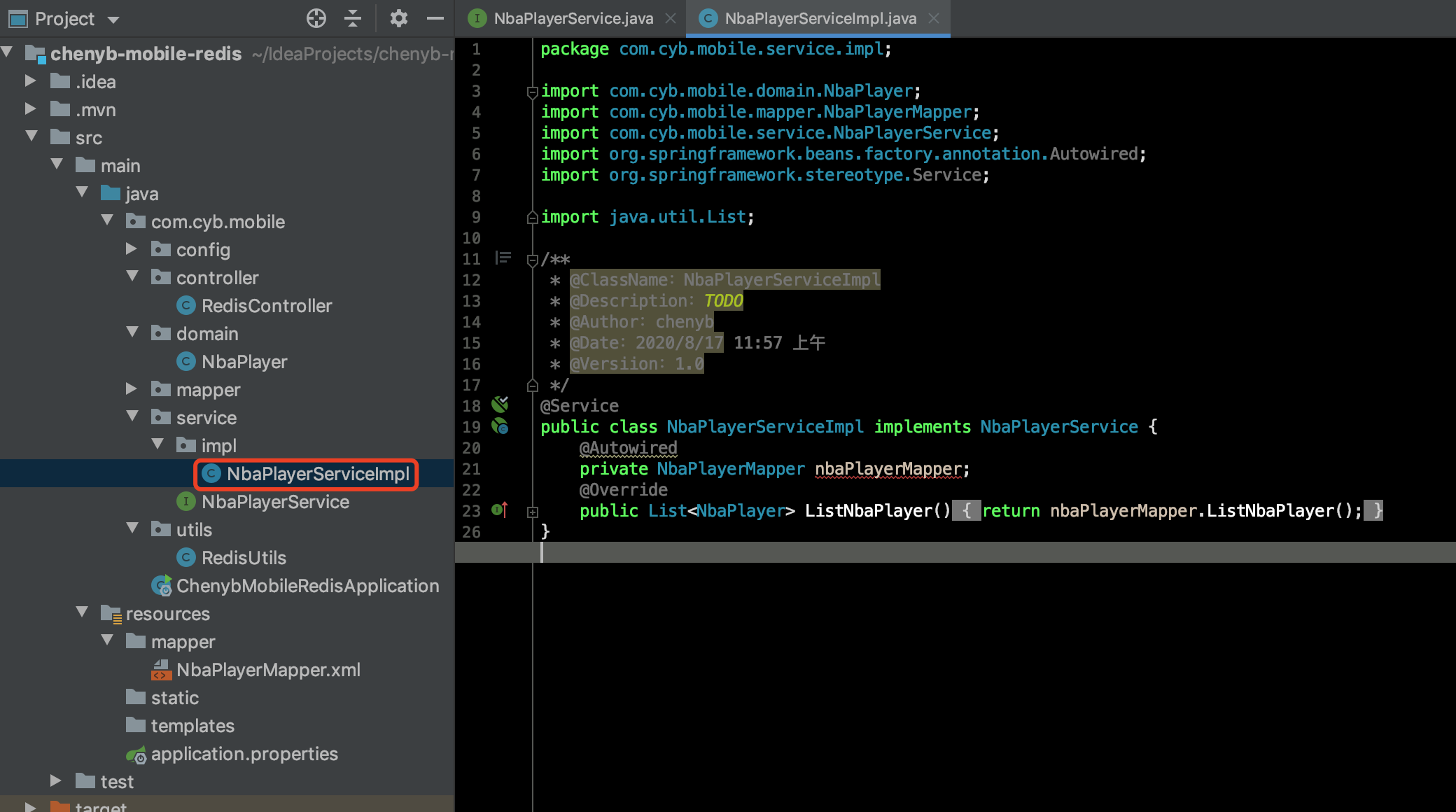Select the templates folder
The height and width of the screenshot is (812, 1456).
pyautogui.click(x=192, y=726)
